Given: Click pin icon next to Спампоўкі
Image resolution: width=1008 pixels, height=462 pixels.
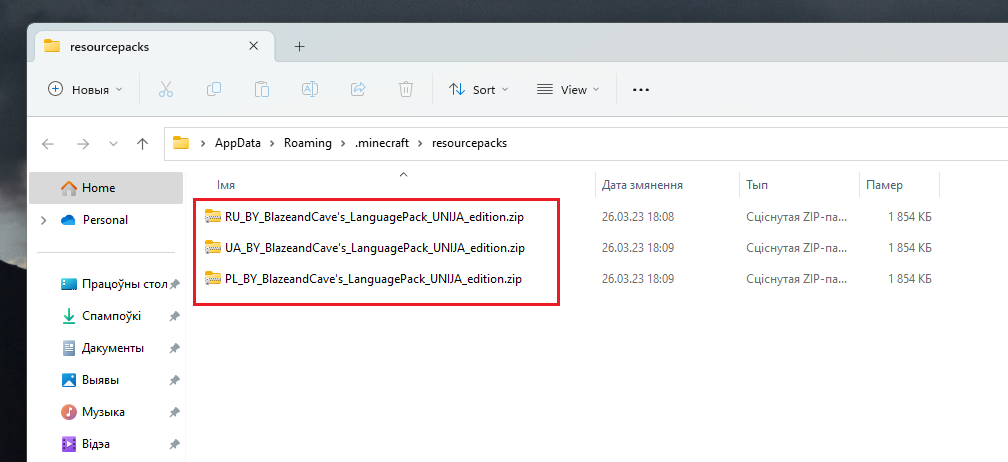Looking at the screenshot, I should coord(174,316).
